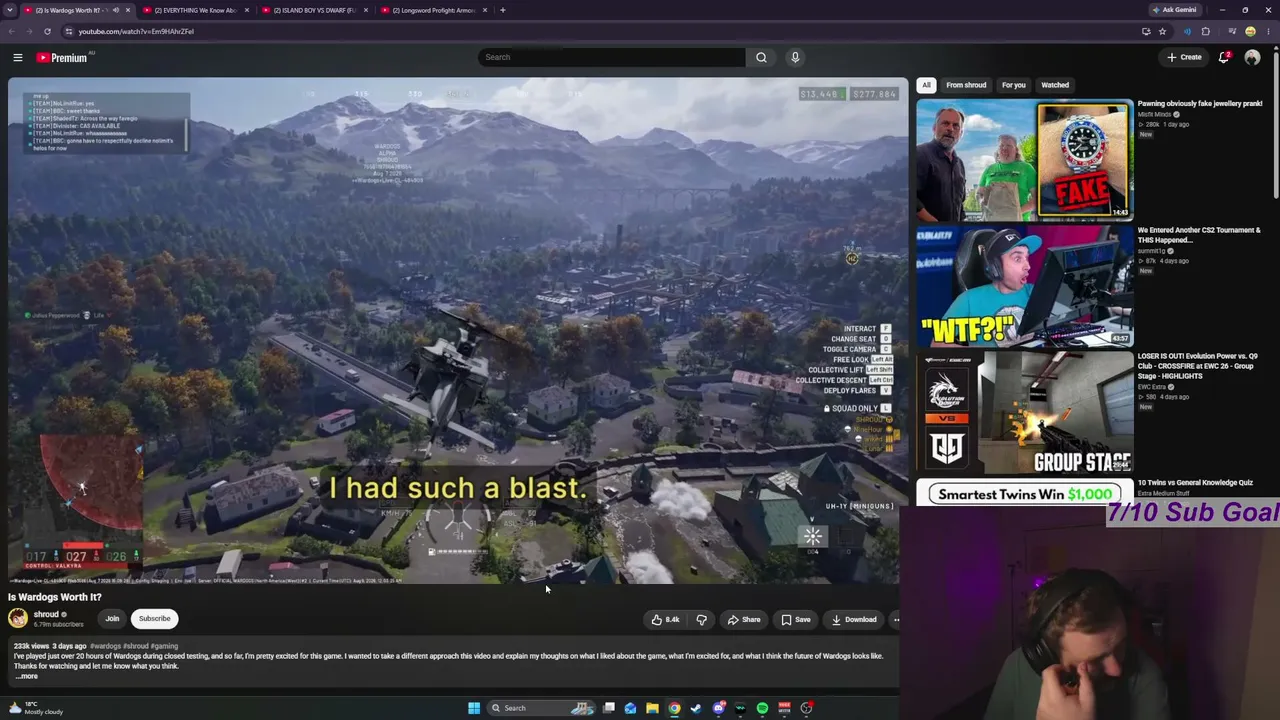Open more video actions ellipsis
The width and height of the screenshot is (1280, 720).
896,619
